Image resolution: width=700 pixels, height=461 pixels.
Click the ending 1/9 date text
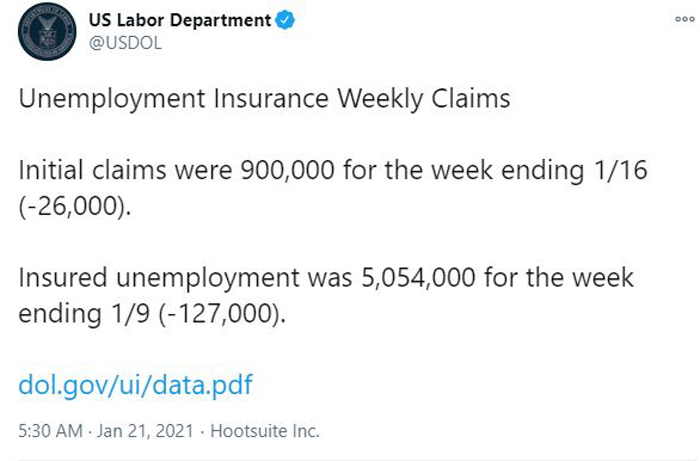pyautogui.click(x=84, y=314)
